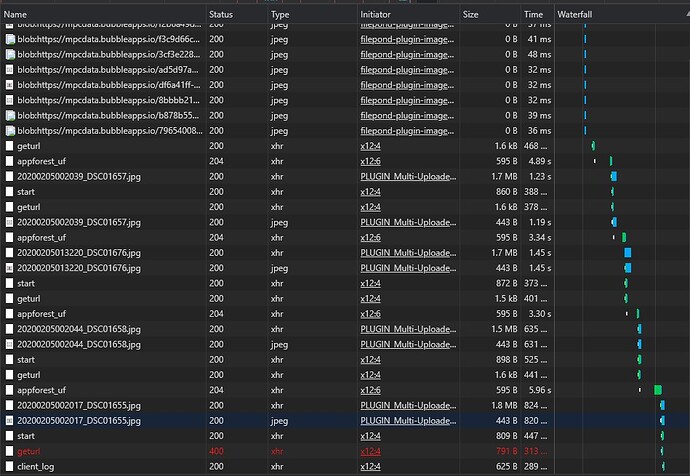
Task: Click blue waterfall bar of 1.7 MB DSC01657.jpg
Action: tap(614, 176)
